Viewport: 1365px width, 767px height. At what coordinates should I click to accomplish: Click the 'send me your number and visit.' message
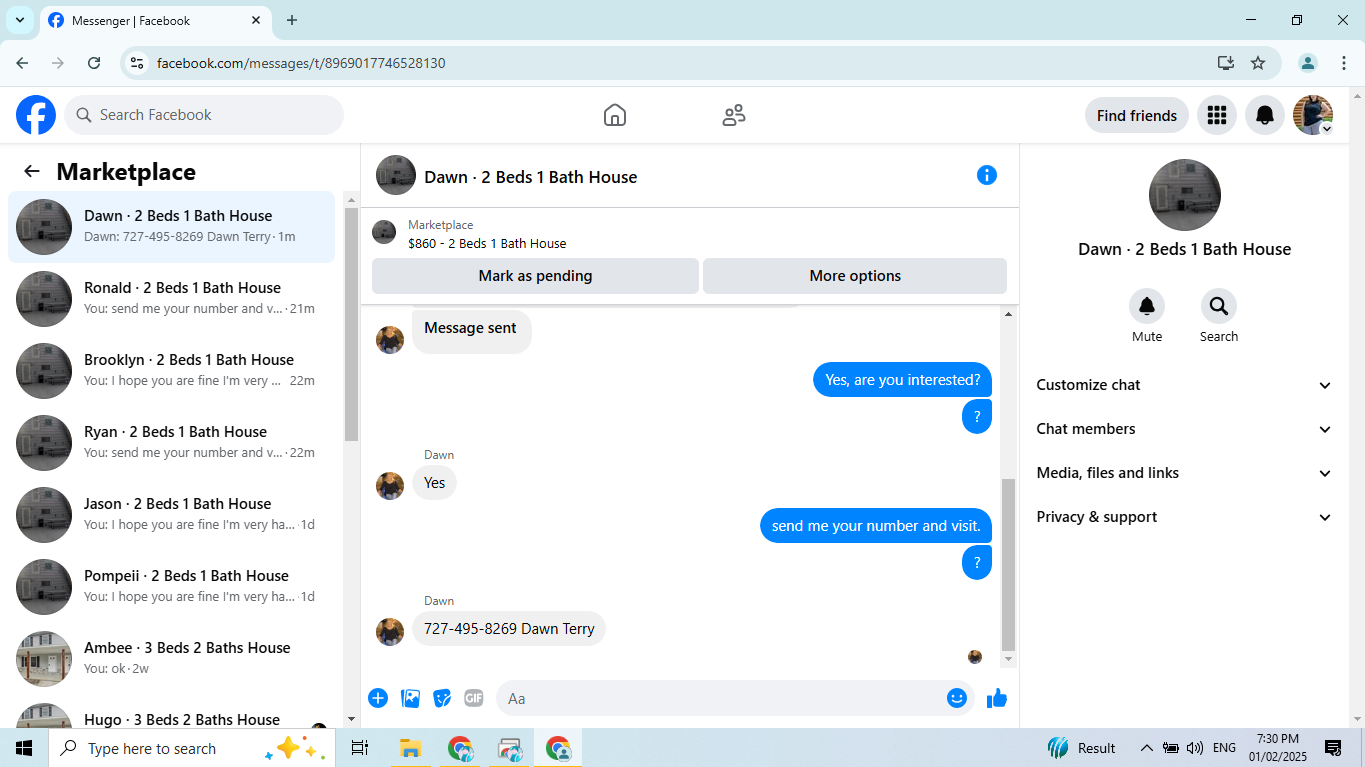876,526
